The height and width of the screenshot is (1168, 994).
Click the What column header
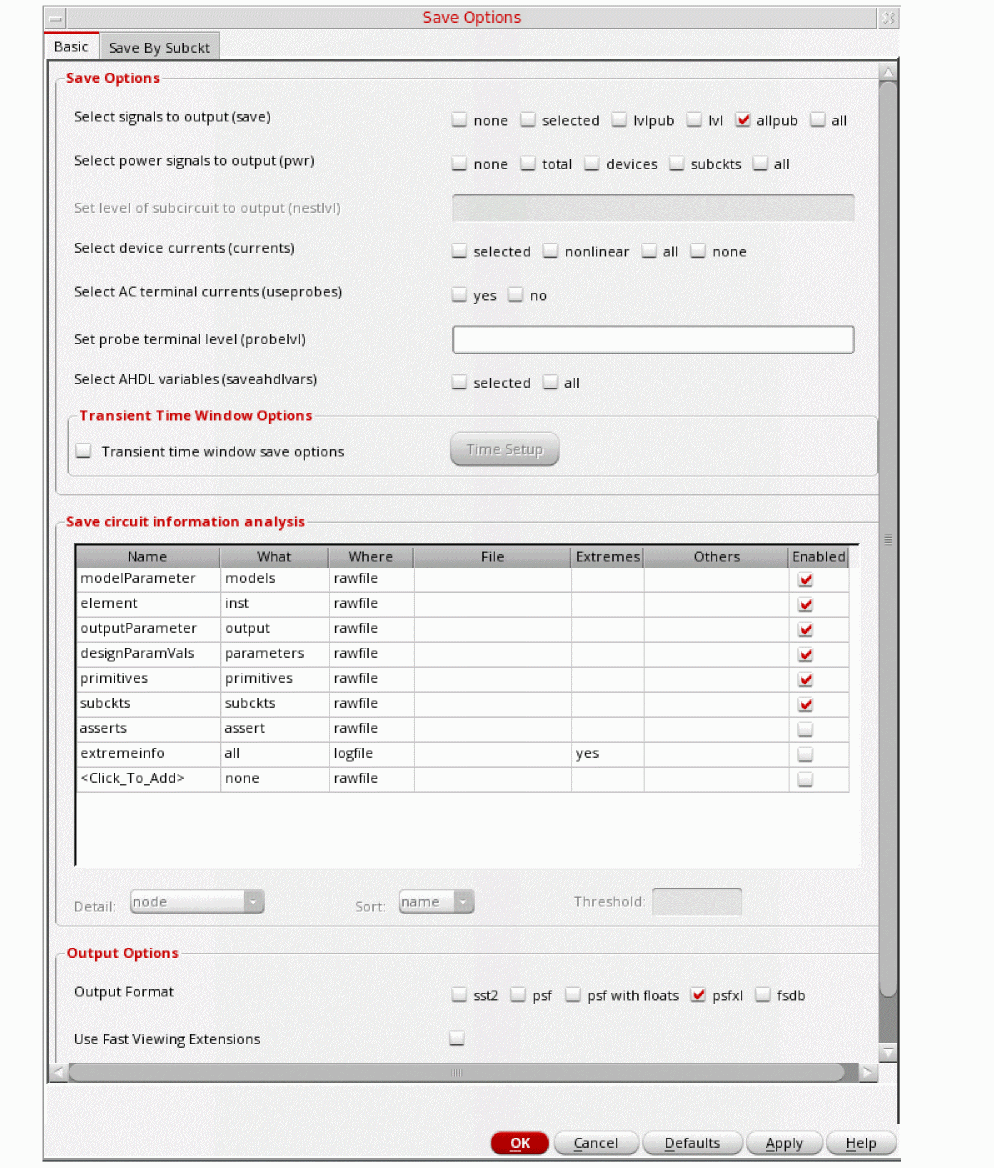pos(274,556)
